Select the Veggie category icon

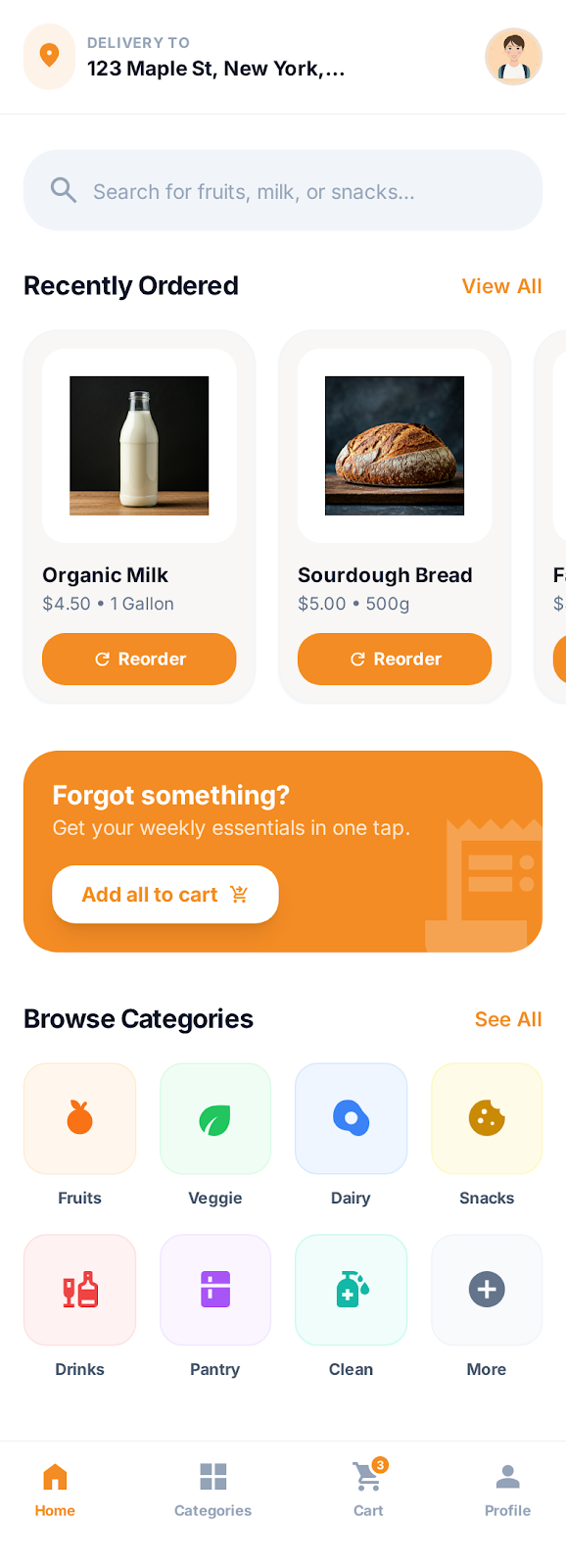[x=215, y=1118]
